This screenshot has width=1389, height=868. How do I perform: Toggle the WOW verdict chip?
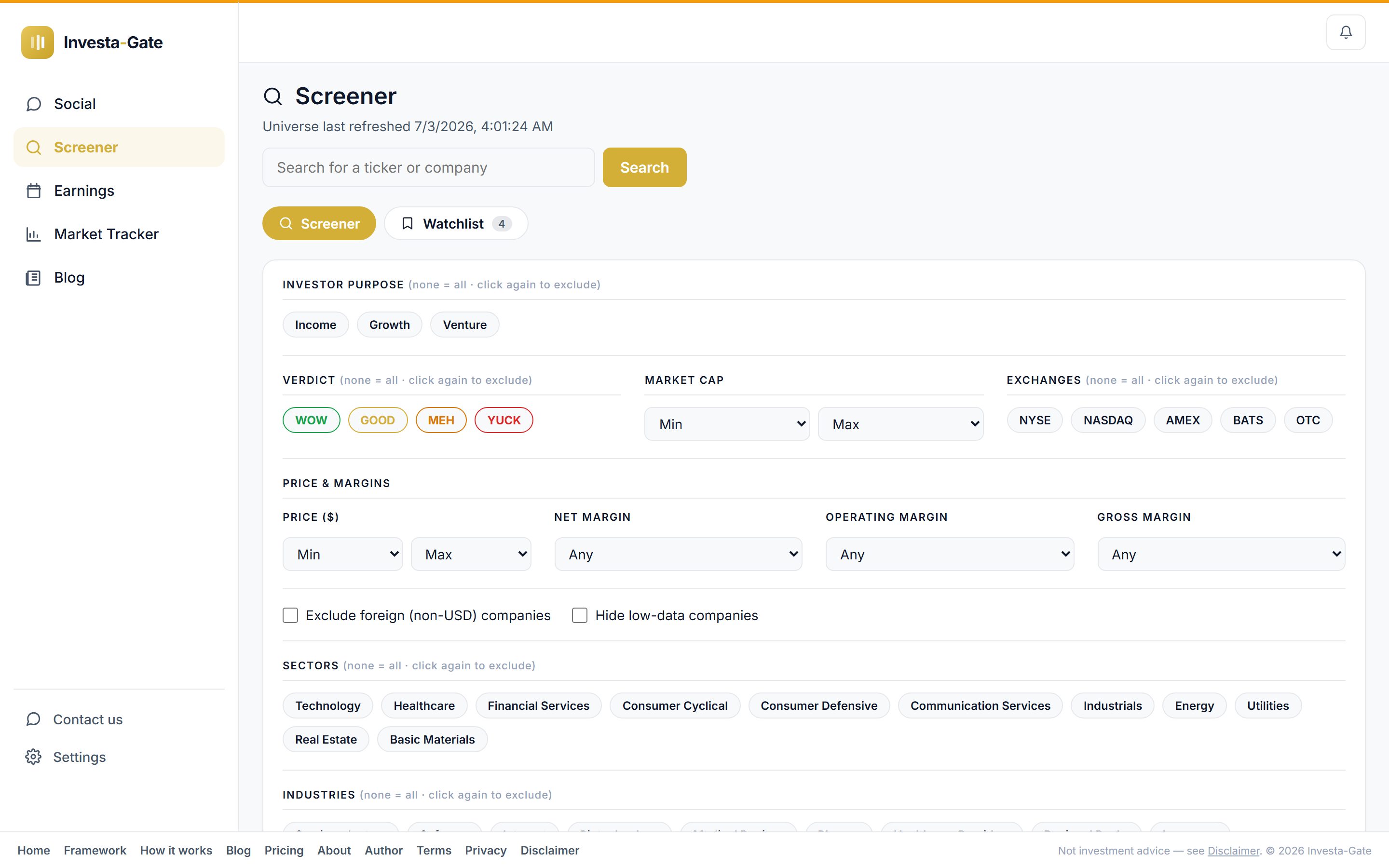311,420
